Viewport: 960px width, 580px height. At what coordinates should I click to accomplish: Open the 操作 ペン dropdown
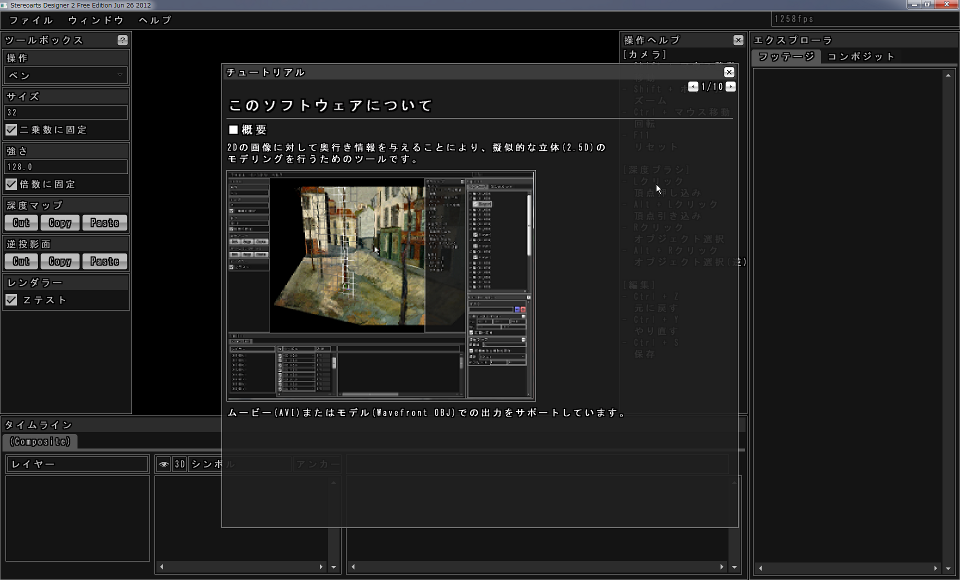click(x=66, y=75)
